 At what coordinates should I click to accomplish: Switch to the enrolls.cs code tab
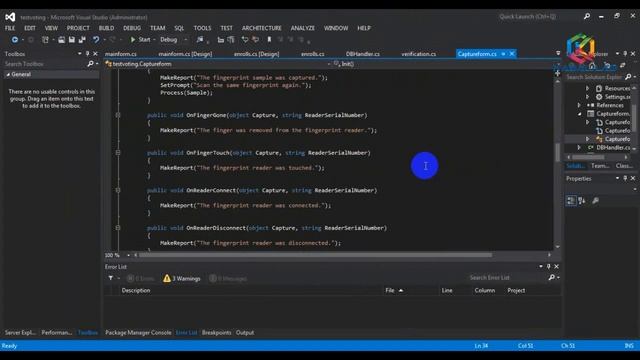(x=313, y=54)
